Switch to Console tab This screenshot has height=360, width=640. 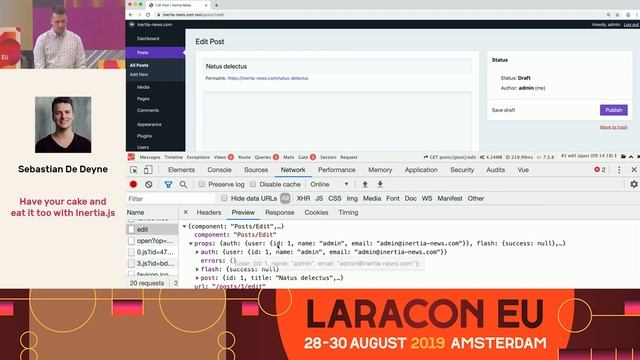[220, 170]
